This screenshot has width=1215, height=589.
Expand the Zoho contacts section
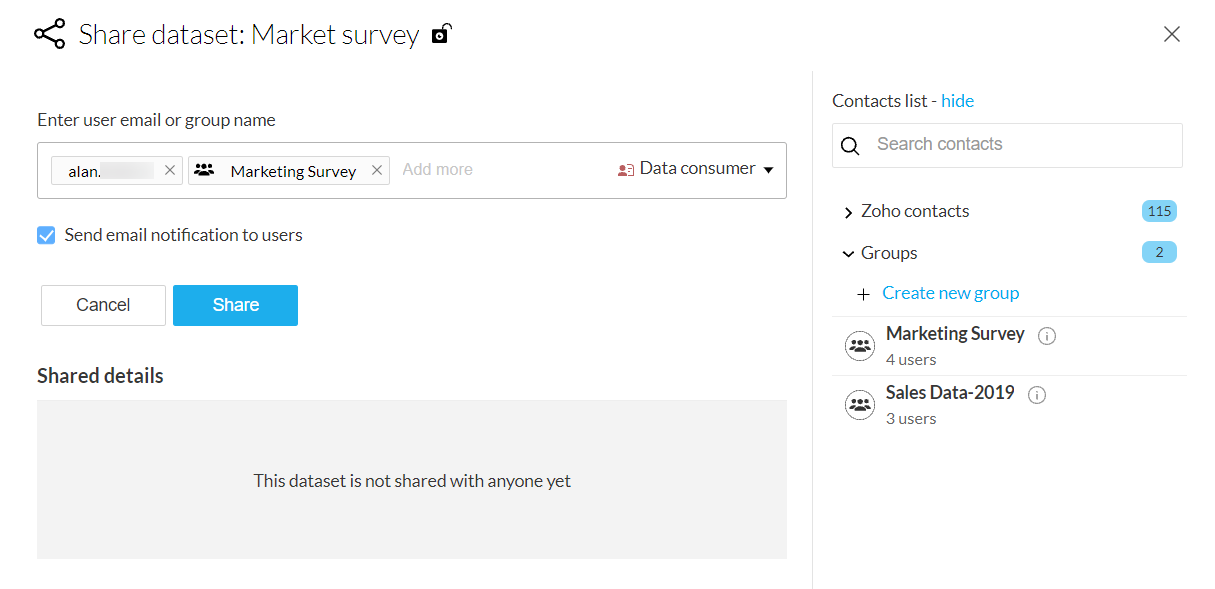click(x=848, y=212)
